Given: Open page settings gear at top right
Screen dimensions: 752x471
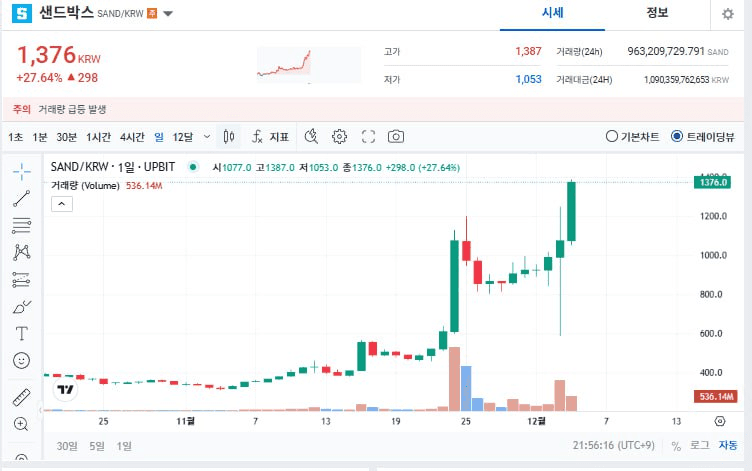Looking at the screenshot, I should click(728, 14).
